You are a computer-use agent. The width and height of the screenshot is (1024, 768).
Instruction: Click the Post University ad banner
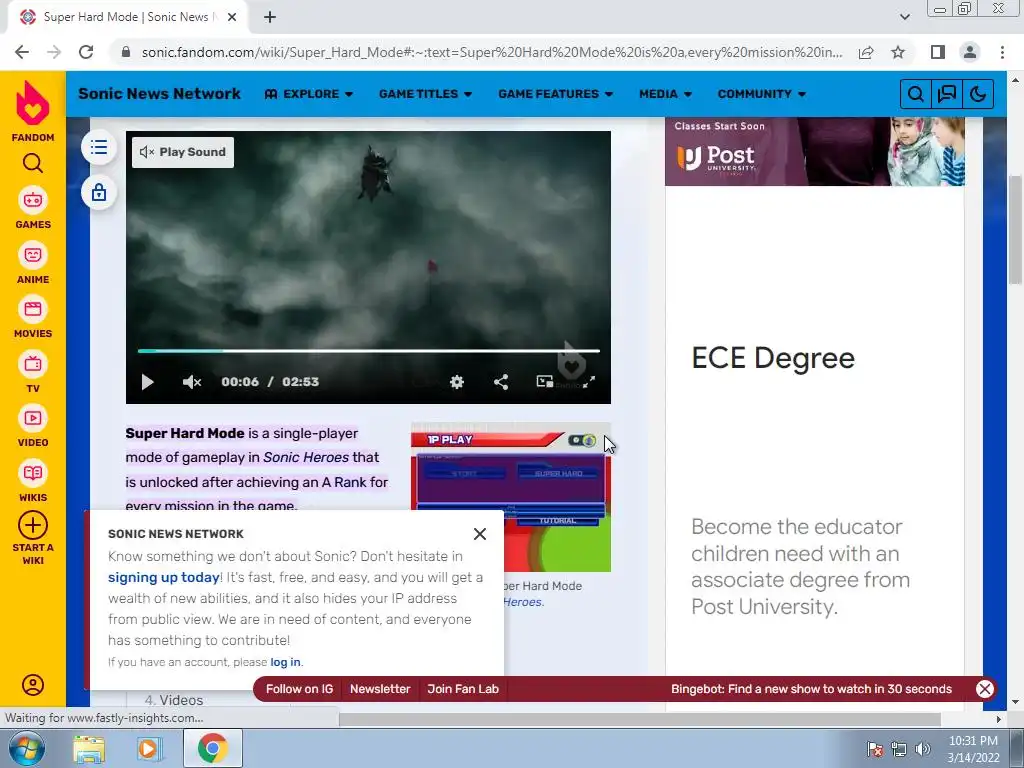(814, 152)
